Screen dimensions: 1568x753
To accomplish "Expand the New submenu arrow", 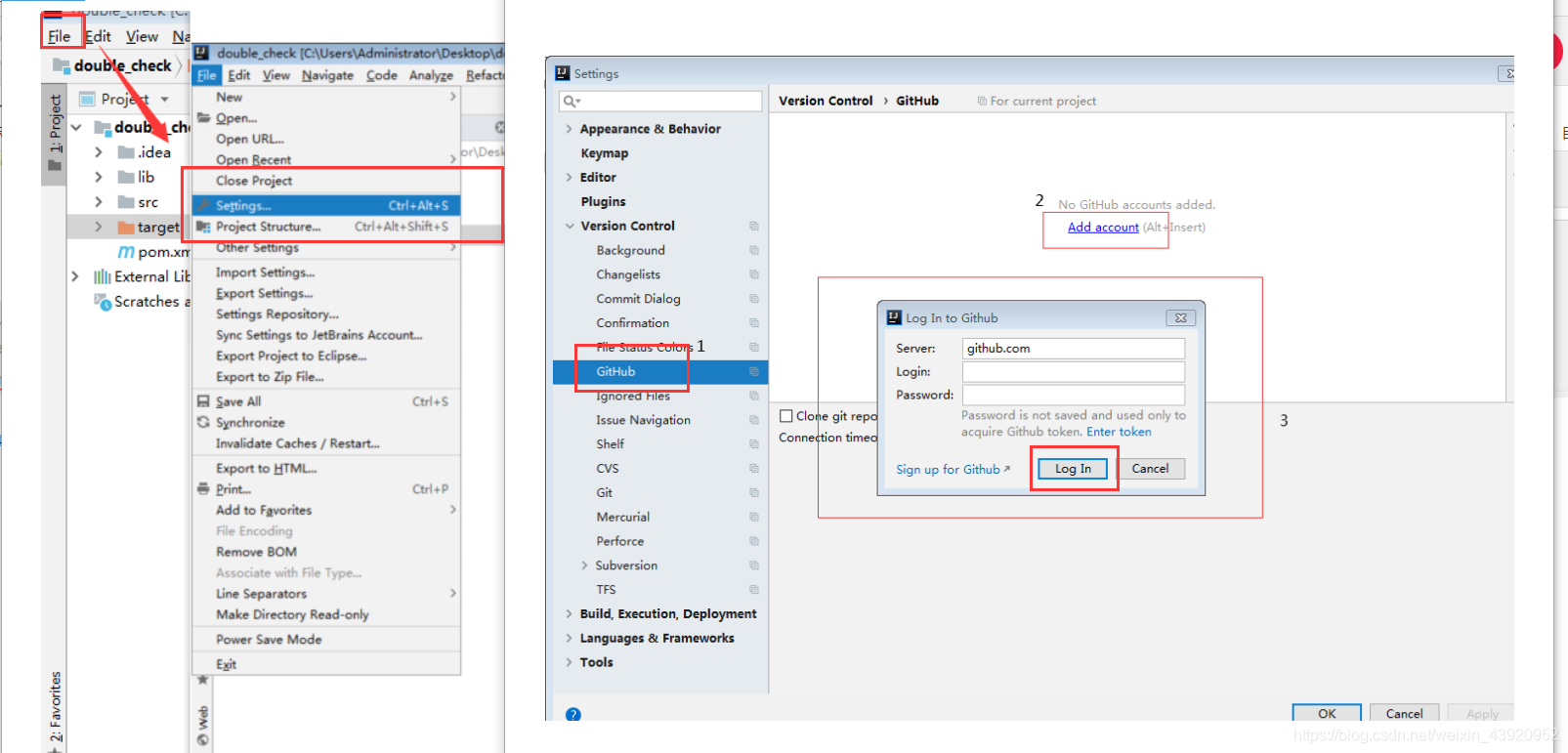I will point(452,97).
